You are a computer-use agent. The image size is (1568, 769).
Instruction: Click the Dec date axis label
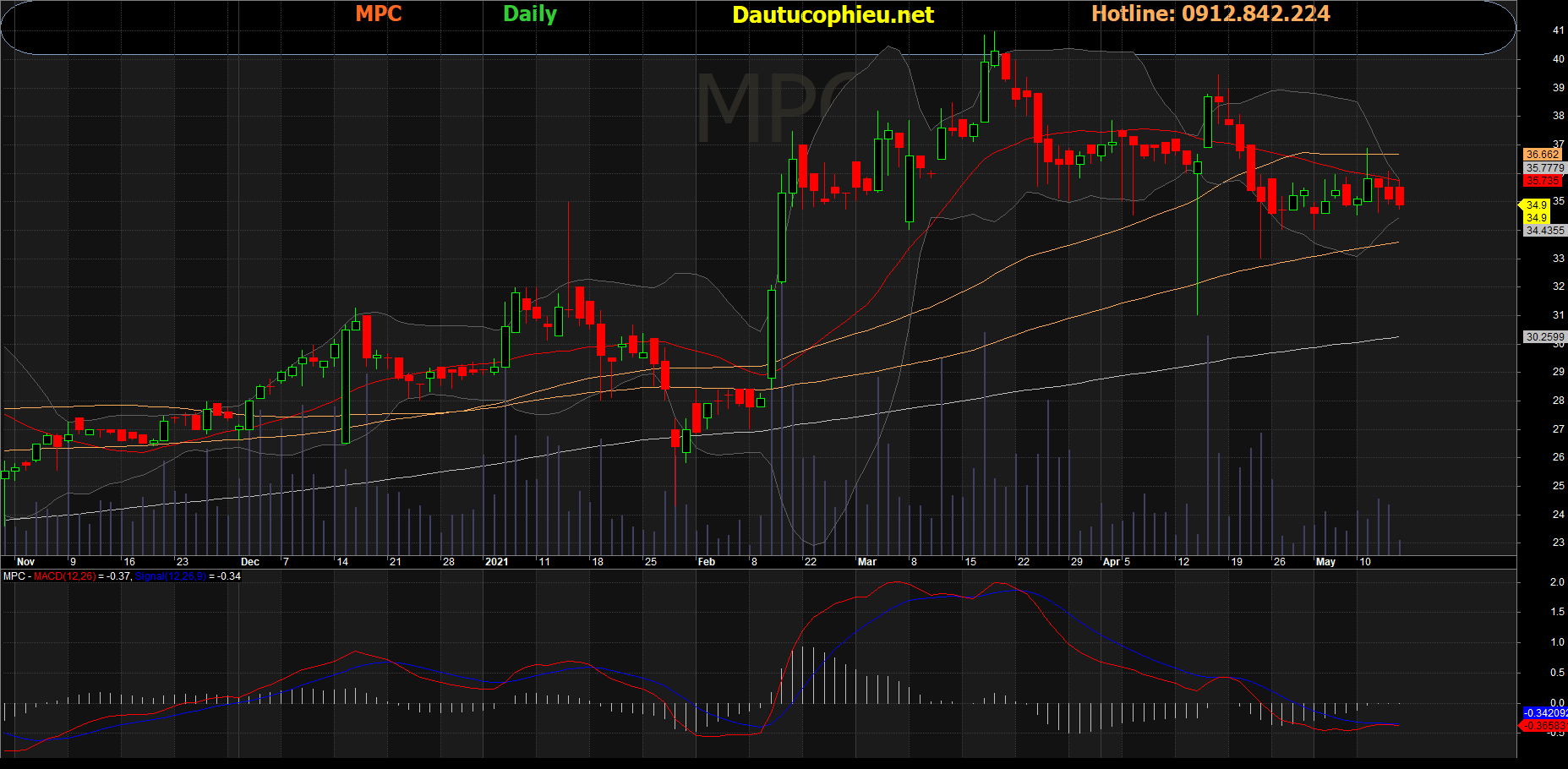(x=250, y=562)
